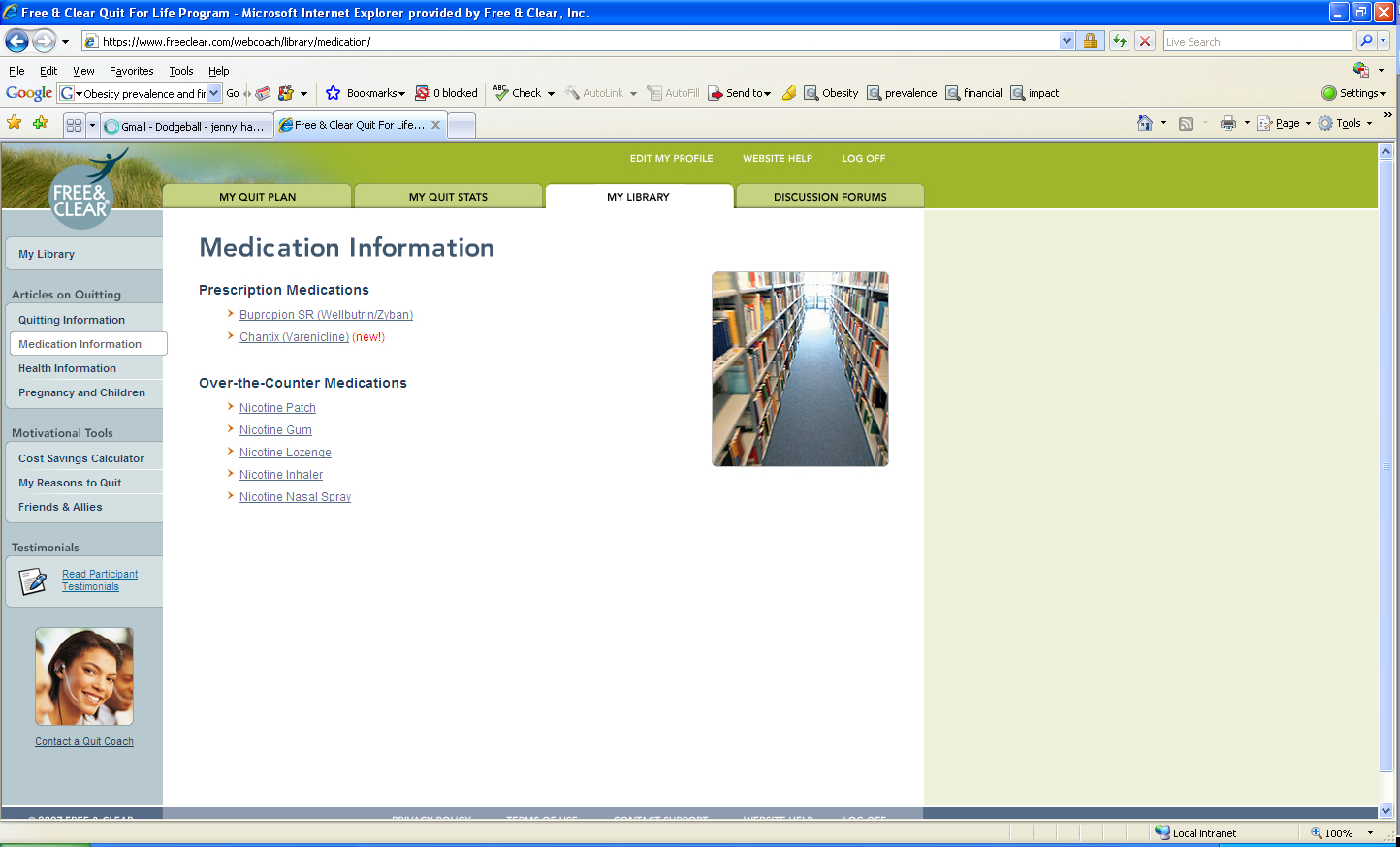Click the security lock icon in address bar
This screenshot has width=1400, height=847.
click(1090, 41)
